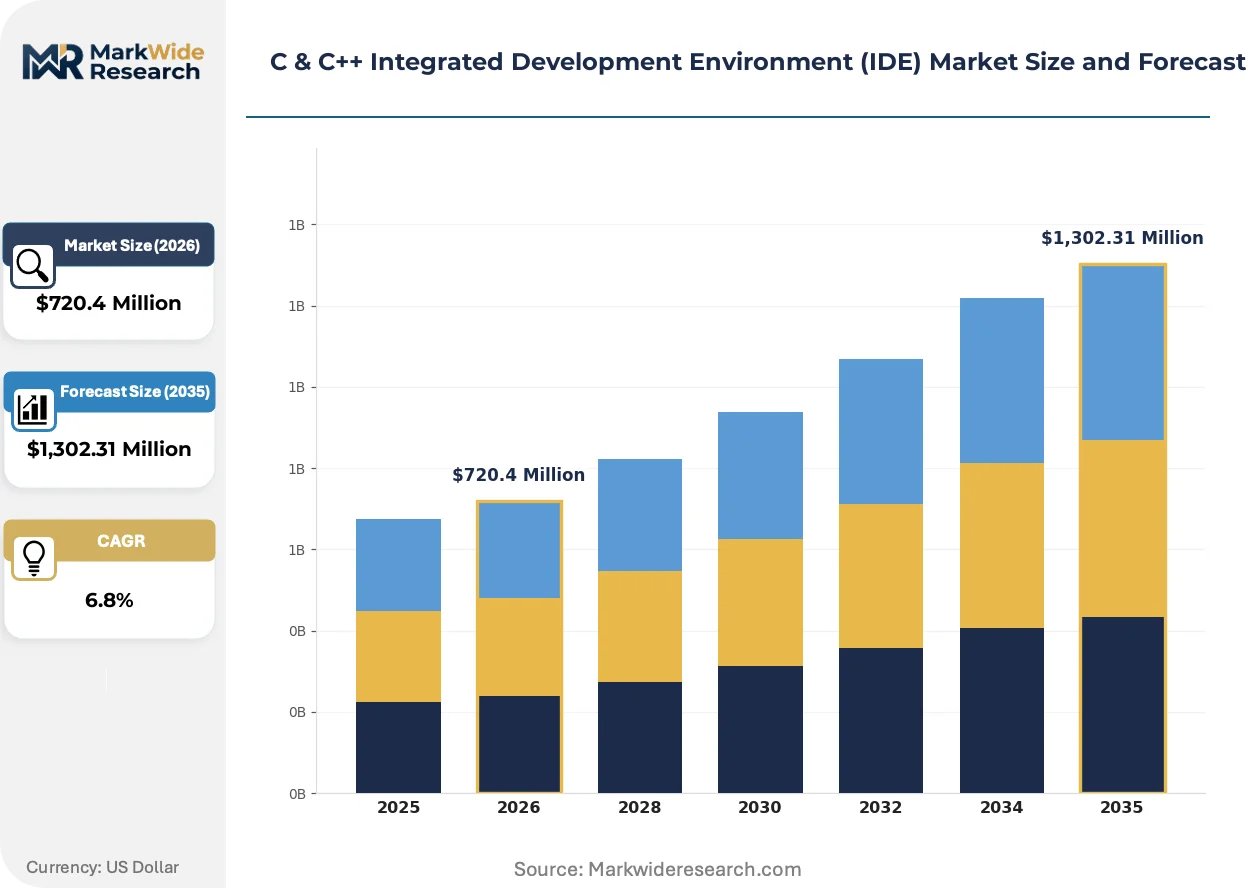This screenshot has height=888, width=1257.
Task: Click the 2035 x-axis label
Action: 1121,808
